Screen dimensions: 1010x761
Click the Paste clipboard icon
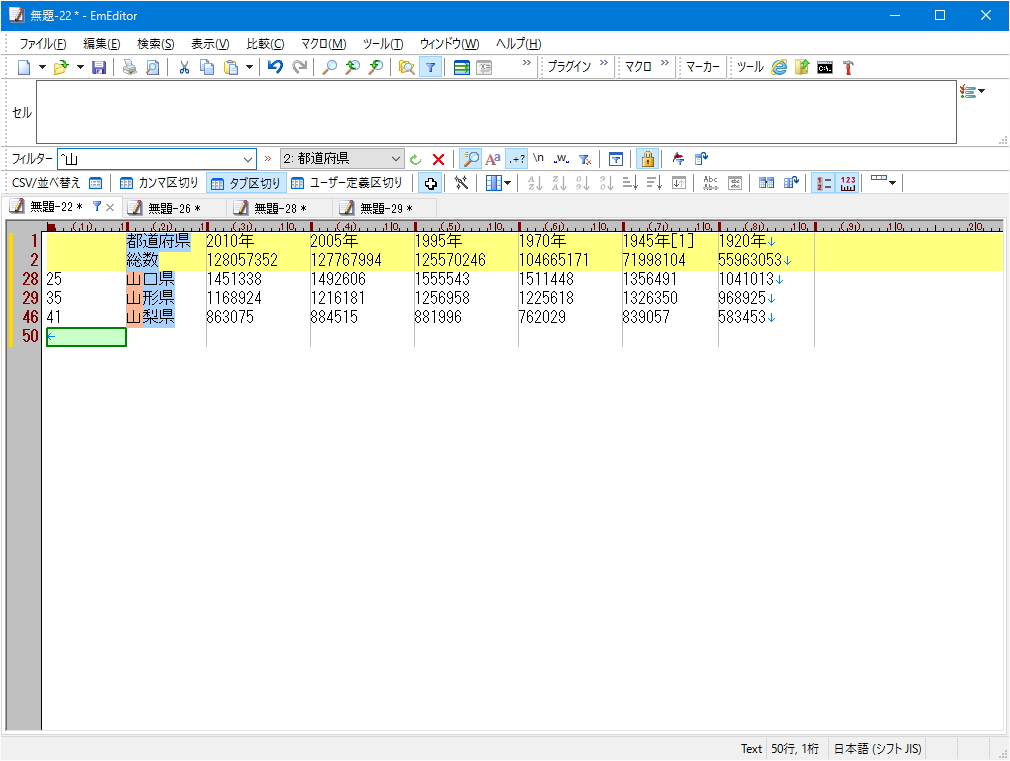pos(231,67)
